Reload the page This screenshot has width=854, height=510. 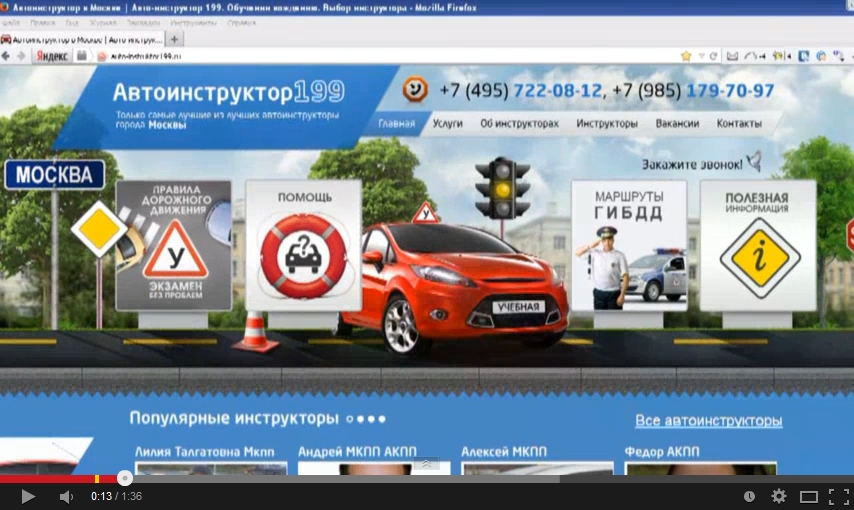pos(713,56)
